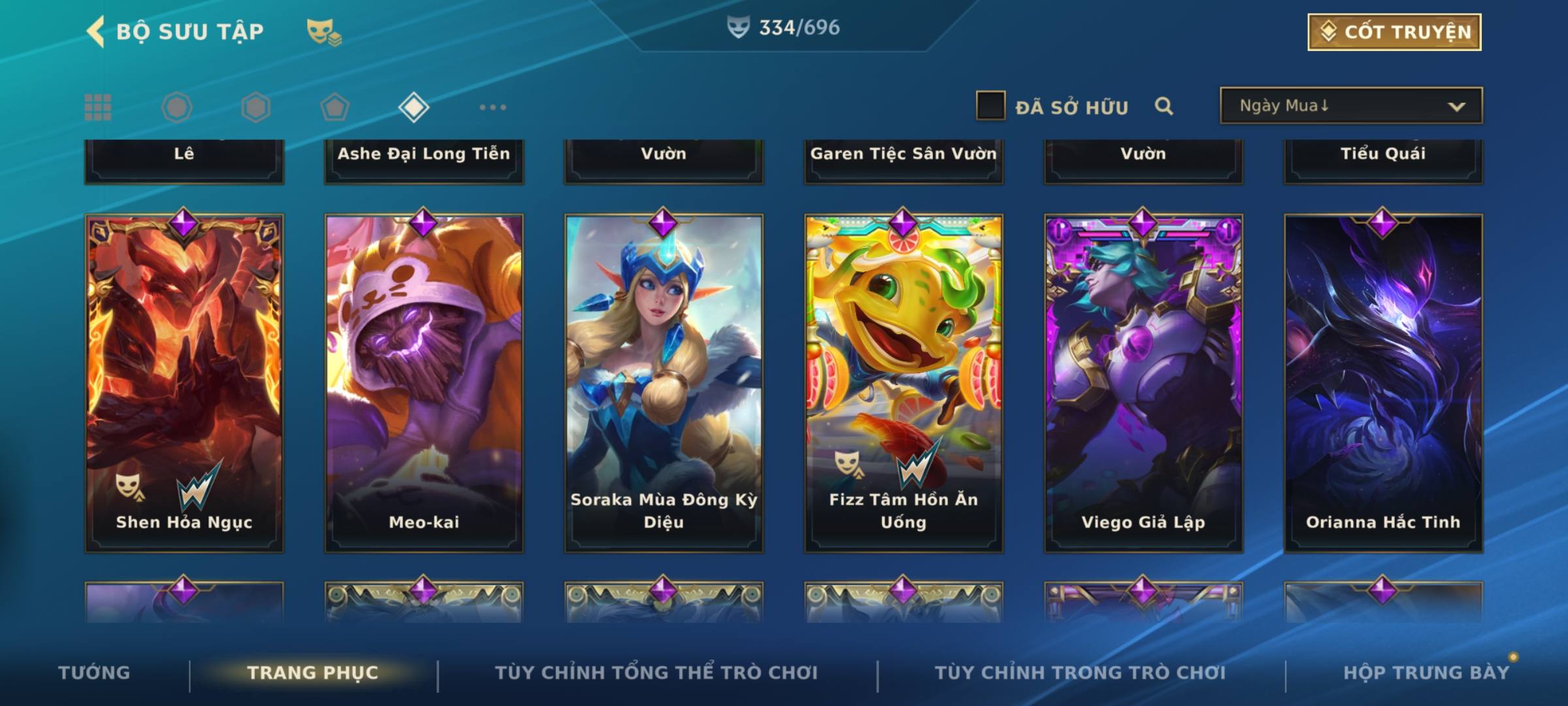The image size is (1568, 706).
Task: Open the golden mask skin shop icon
Action: coord(324,31)
